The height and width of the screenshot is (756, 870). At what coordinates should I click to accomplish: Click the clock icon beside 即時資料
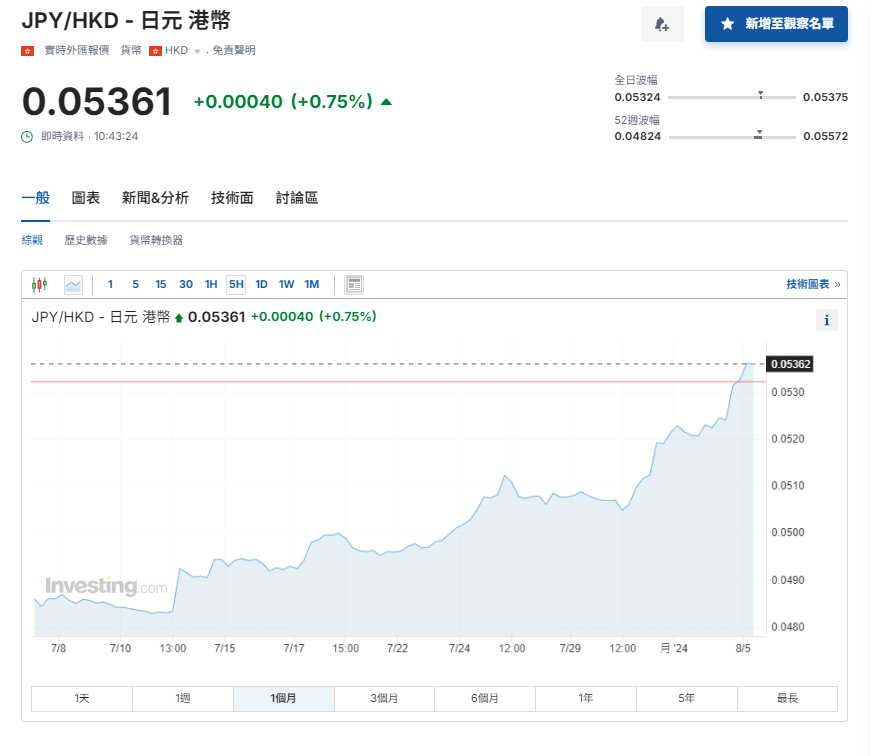(28, 135)
